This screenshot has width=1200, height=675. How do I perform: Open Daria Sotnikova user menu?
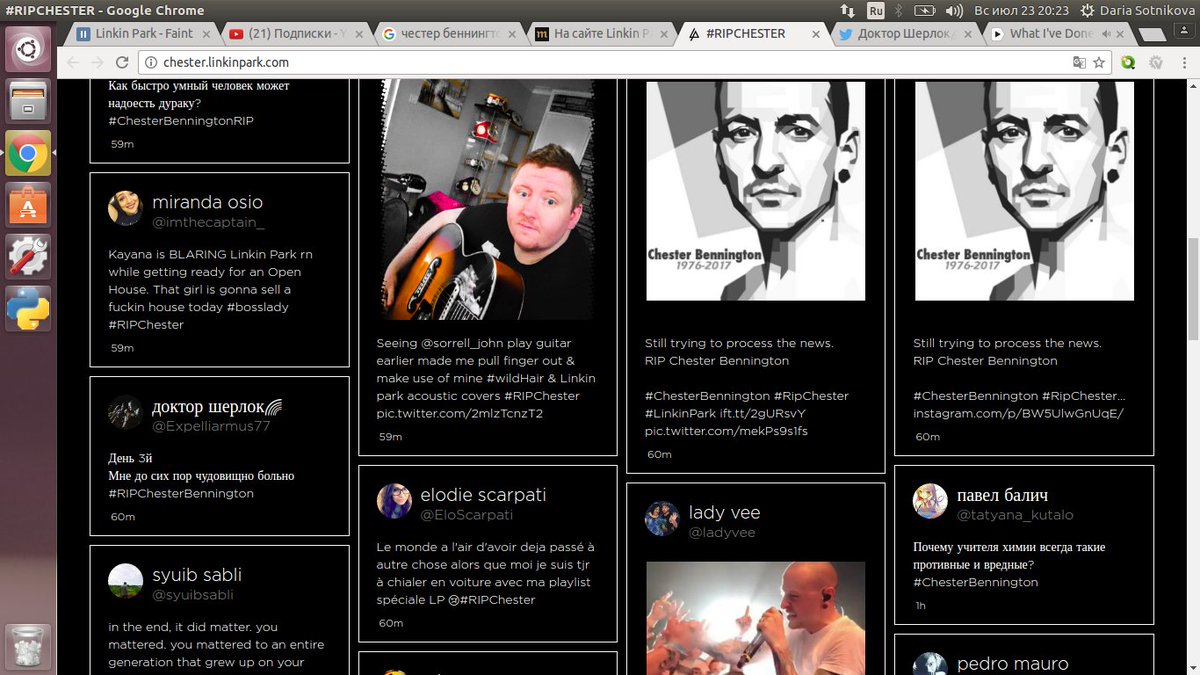click(x=1136, y=10)
